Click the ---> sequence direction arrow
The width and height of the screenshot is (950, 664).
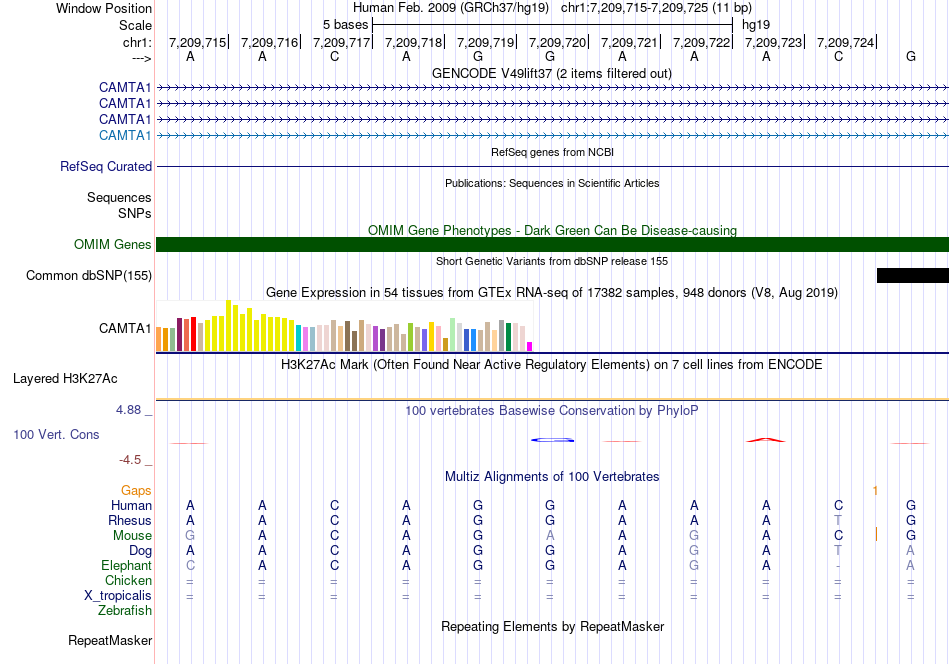pos(141,58)
